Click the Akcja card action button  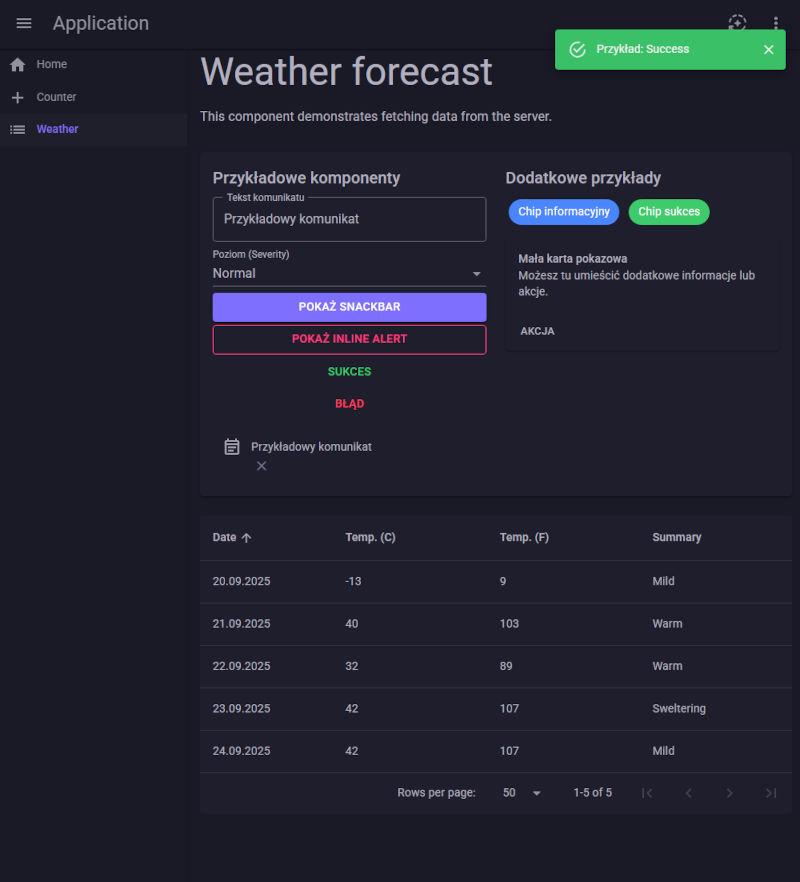coord(537,331)
